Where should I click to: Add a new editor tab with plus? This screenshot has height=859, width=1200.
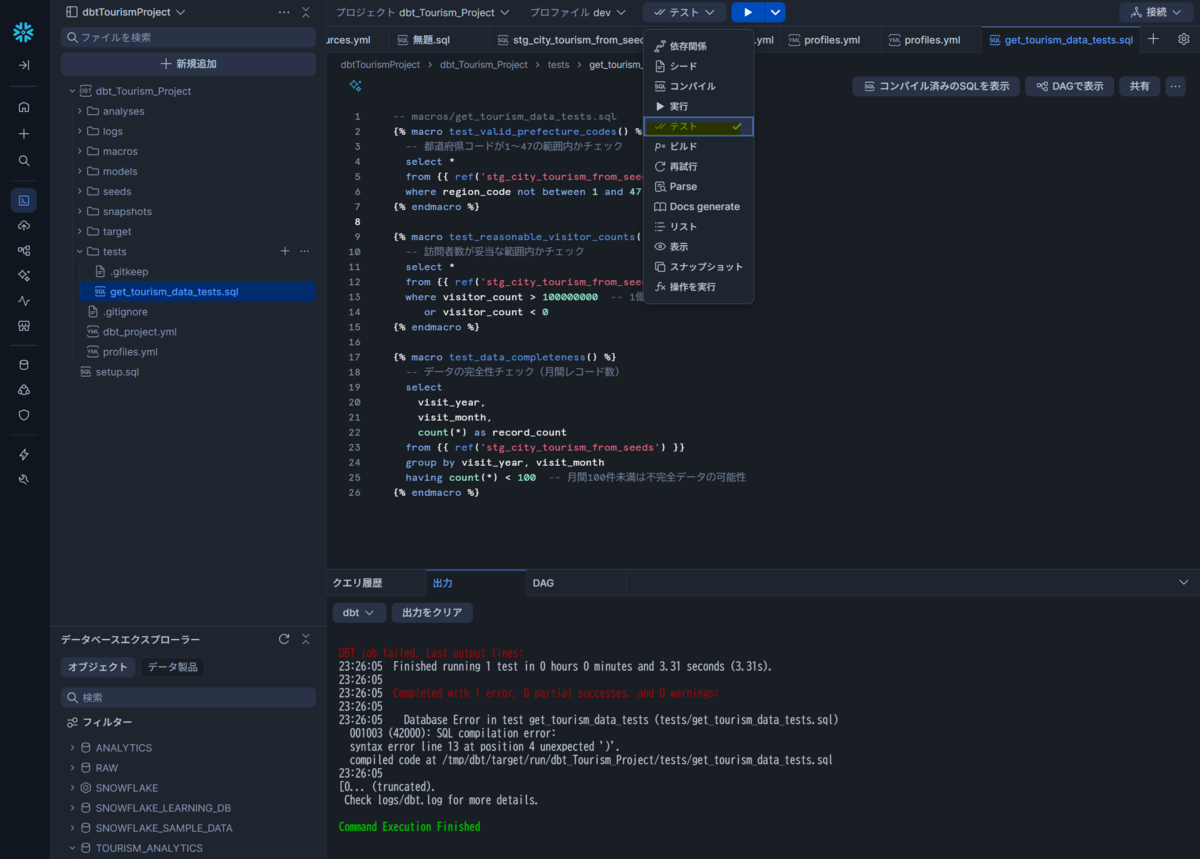click(x=1153, y=39)
